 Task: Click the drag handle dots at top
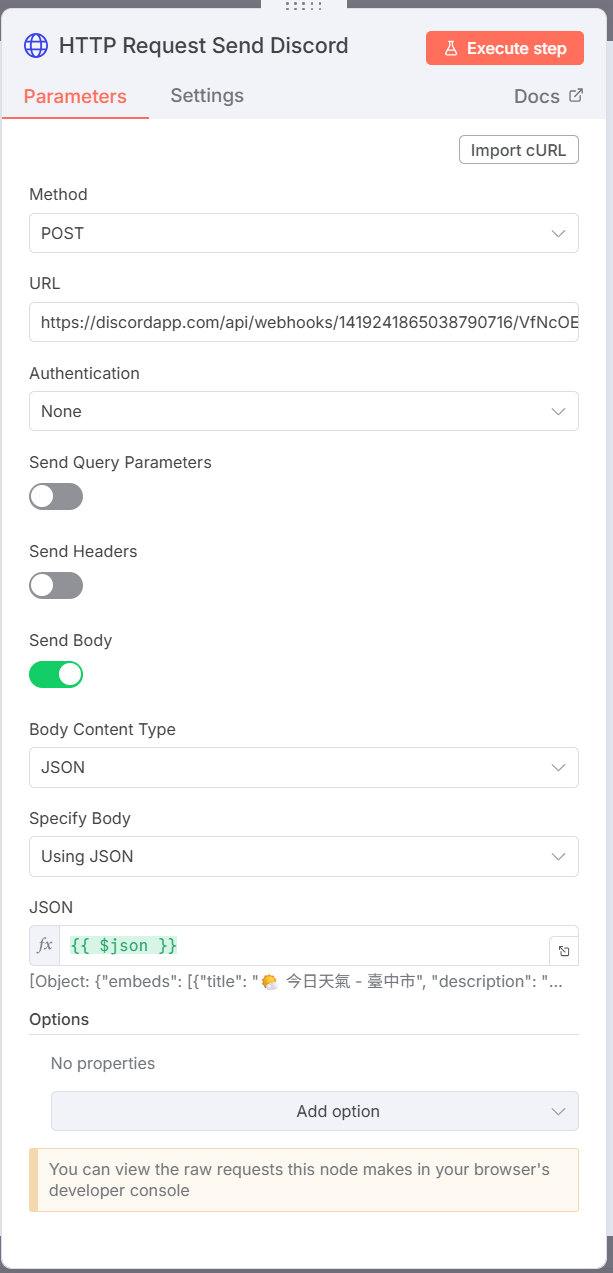pos(304,6)
